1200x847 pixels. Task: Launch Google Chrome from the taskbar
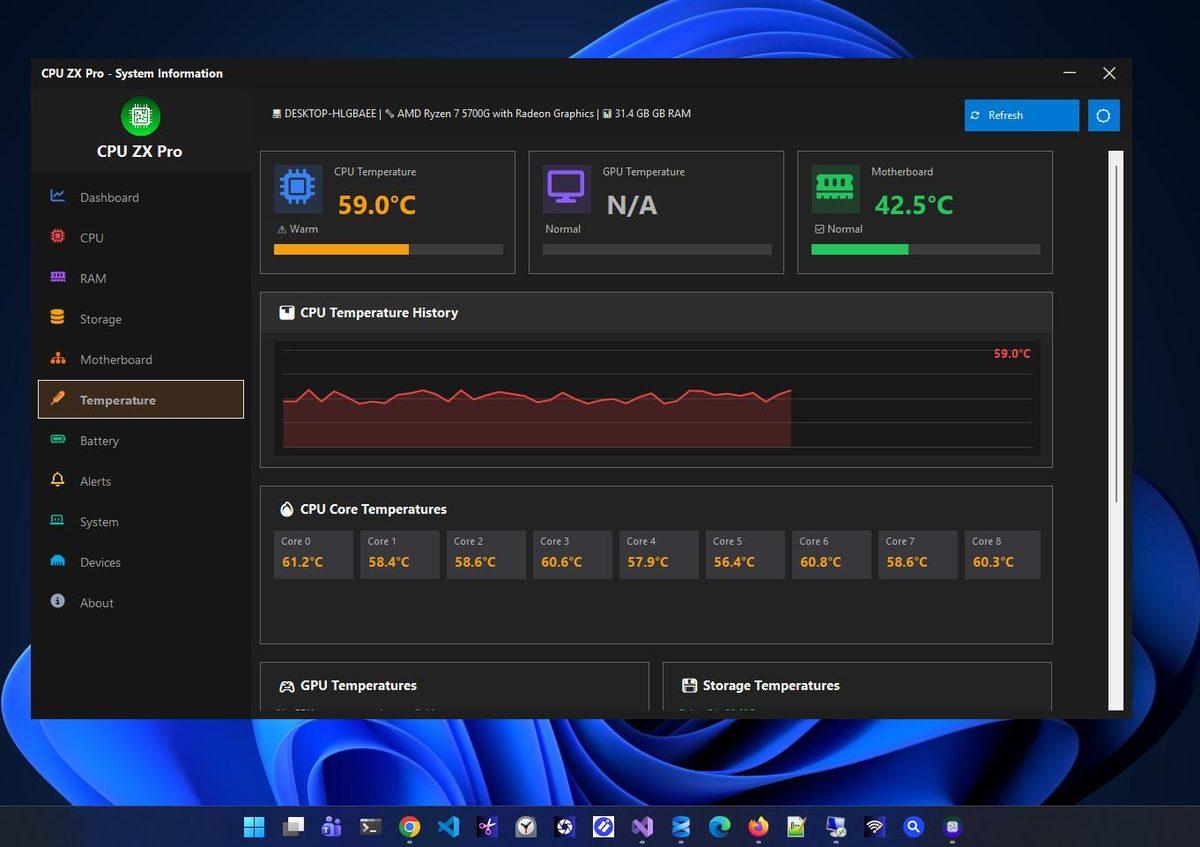pyautogui.click(x=409, y=827)
